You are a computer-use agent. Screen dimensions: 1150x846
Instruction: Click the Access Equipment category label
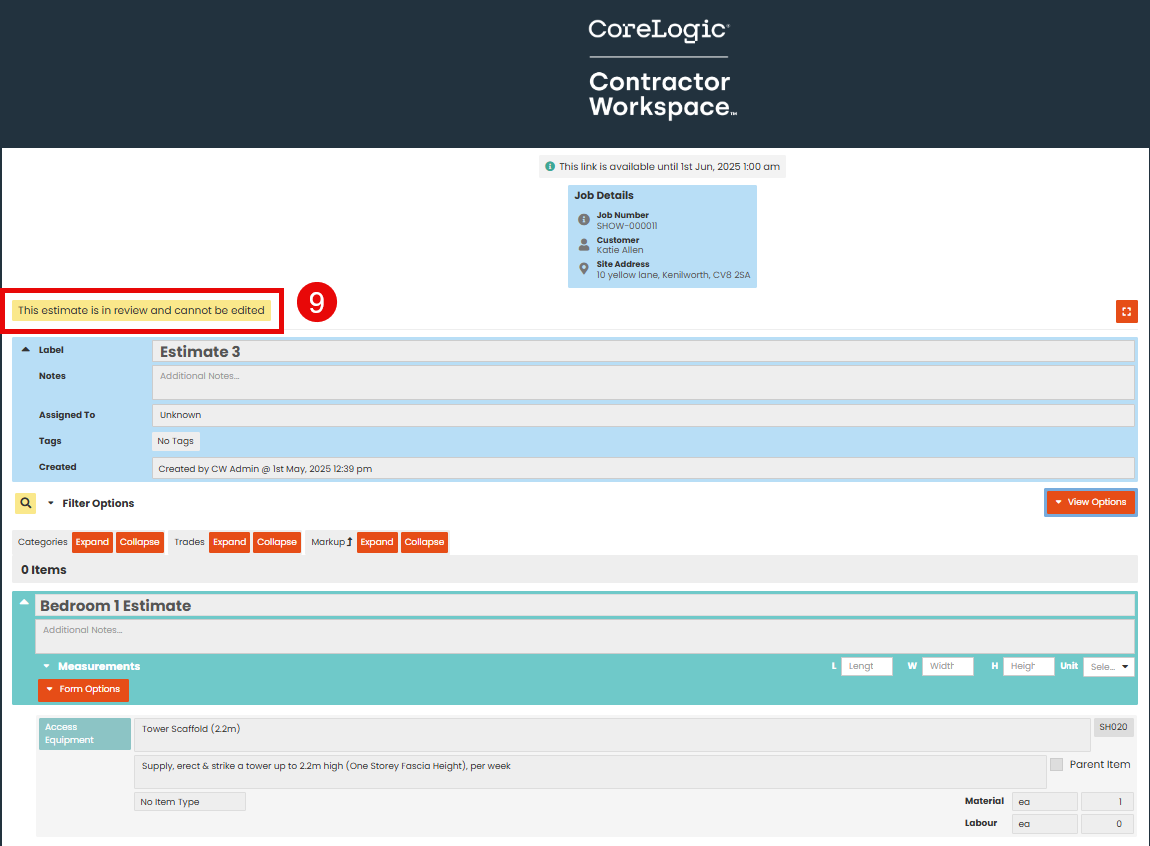click(x=85, y=734)
